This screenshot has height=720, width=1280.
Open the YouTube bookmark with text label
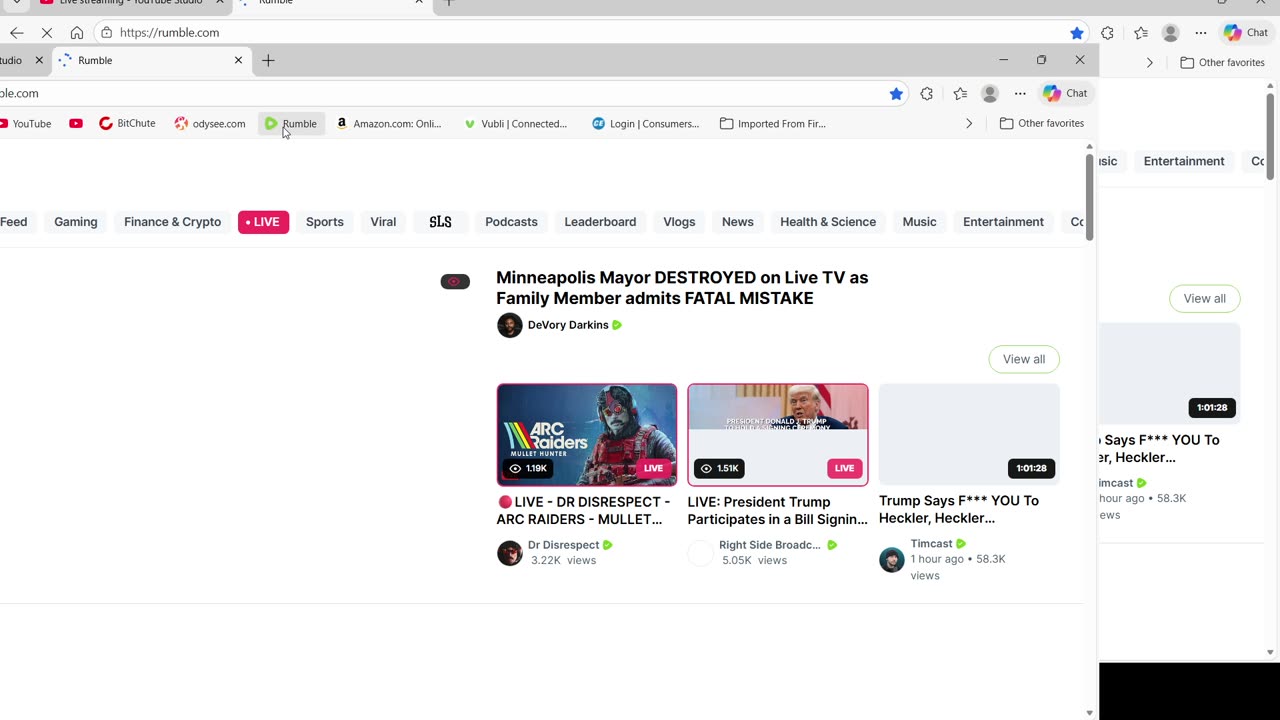tap(26, 124)
